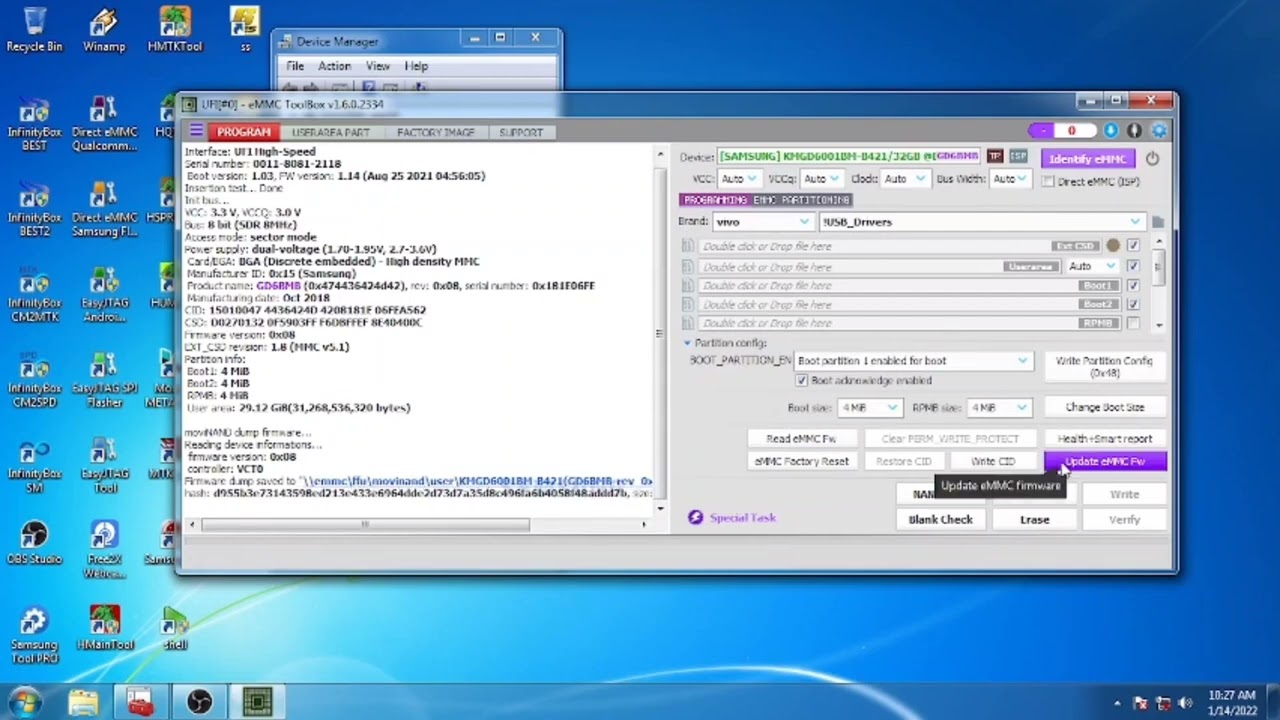Image resolution: width=1280 pixels, height=720 pixels.
Task: Open the VCCq voltage dropdown
Action: [x=823, y=179]
